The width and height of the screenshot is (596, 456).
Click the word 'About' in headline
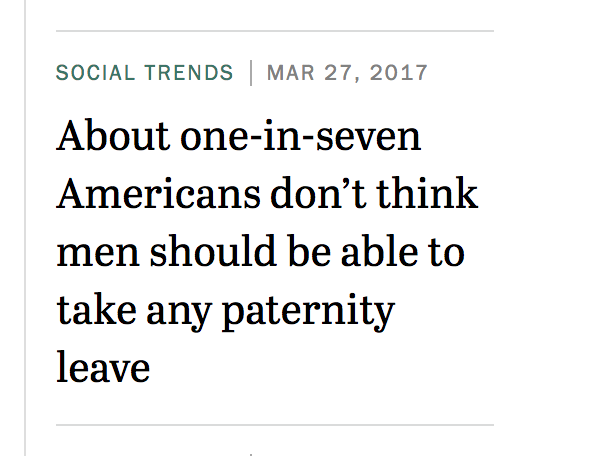point(113,136)
